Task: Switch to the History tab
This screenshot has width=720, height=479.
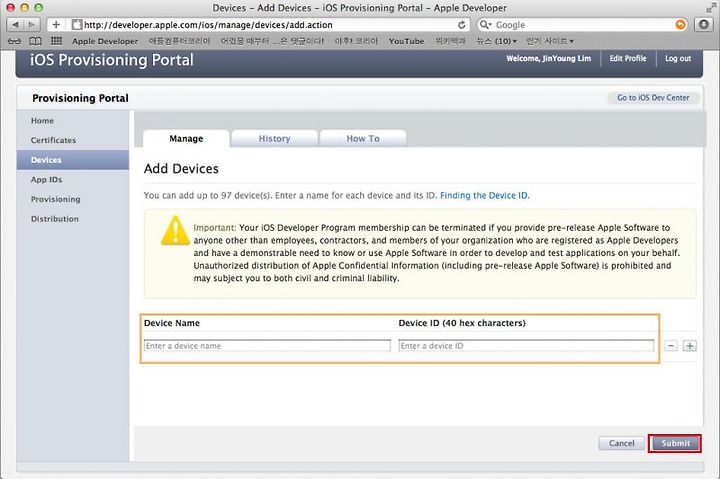Action: point(275,139)
